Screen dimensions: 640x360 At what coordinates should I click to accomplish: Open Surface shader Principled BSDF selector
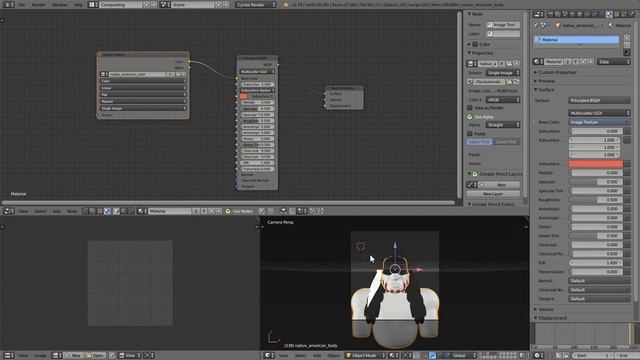click(x=599, y=100)
